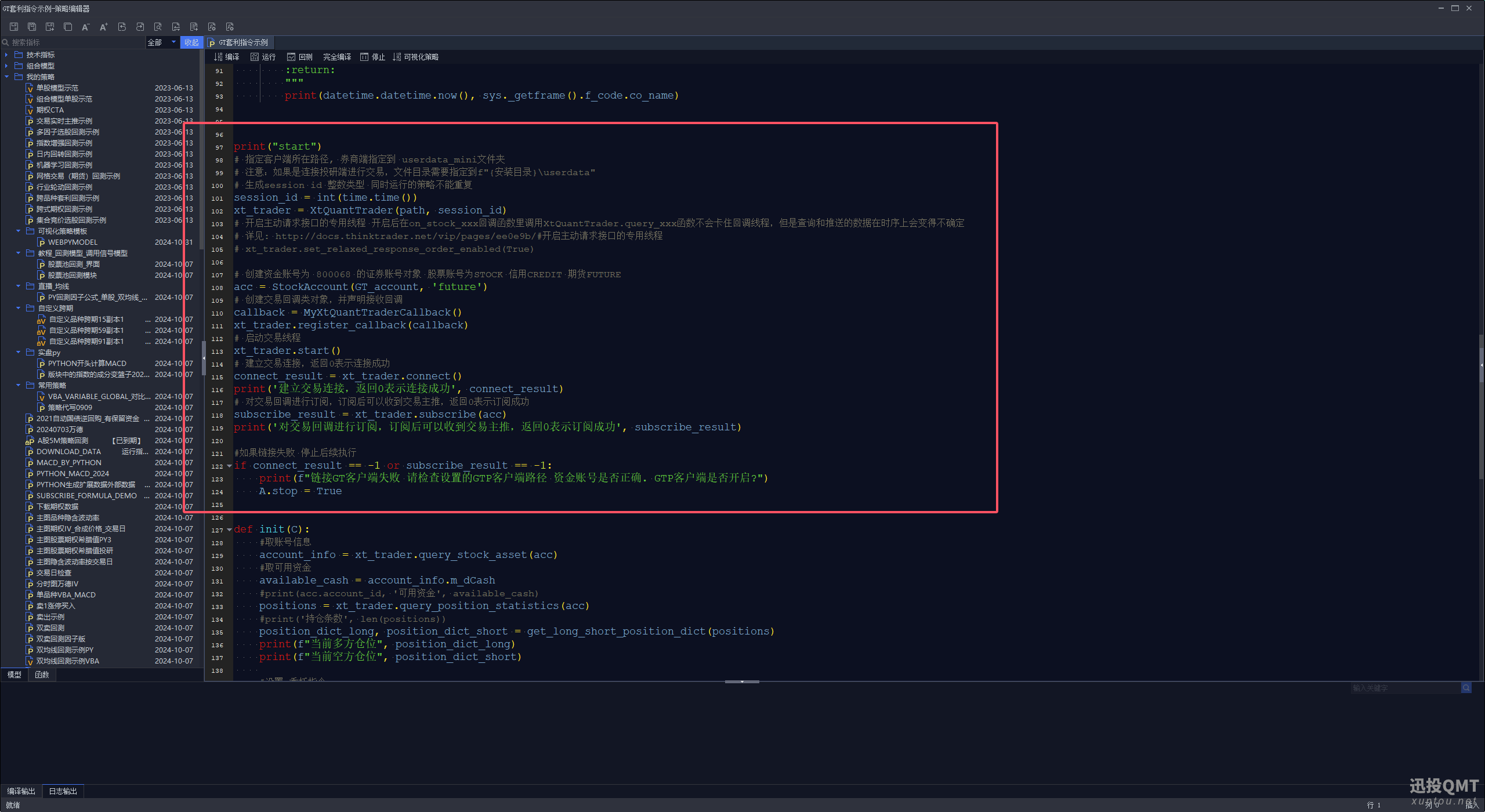
Task: Collapse the 直播_均线 folder
Action: coord(18,287)
